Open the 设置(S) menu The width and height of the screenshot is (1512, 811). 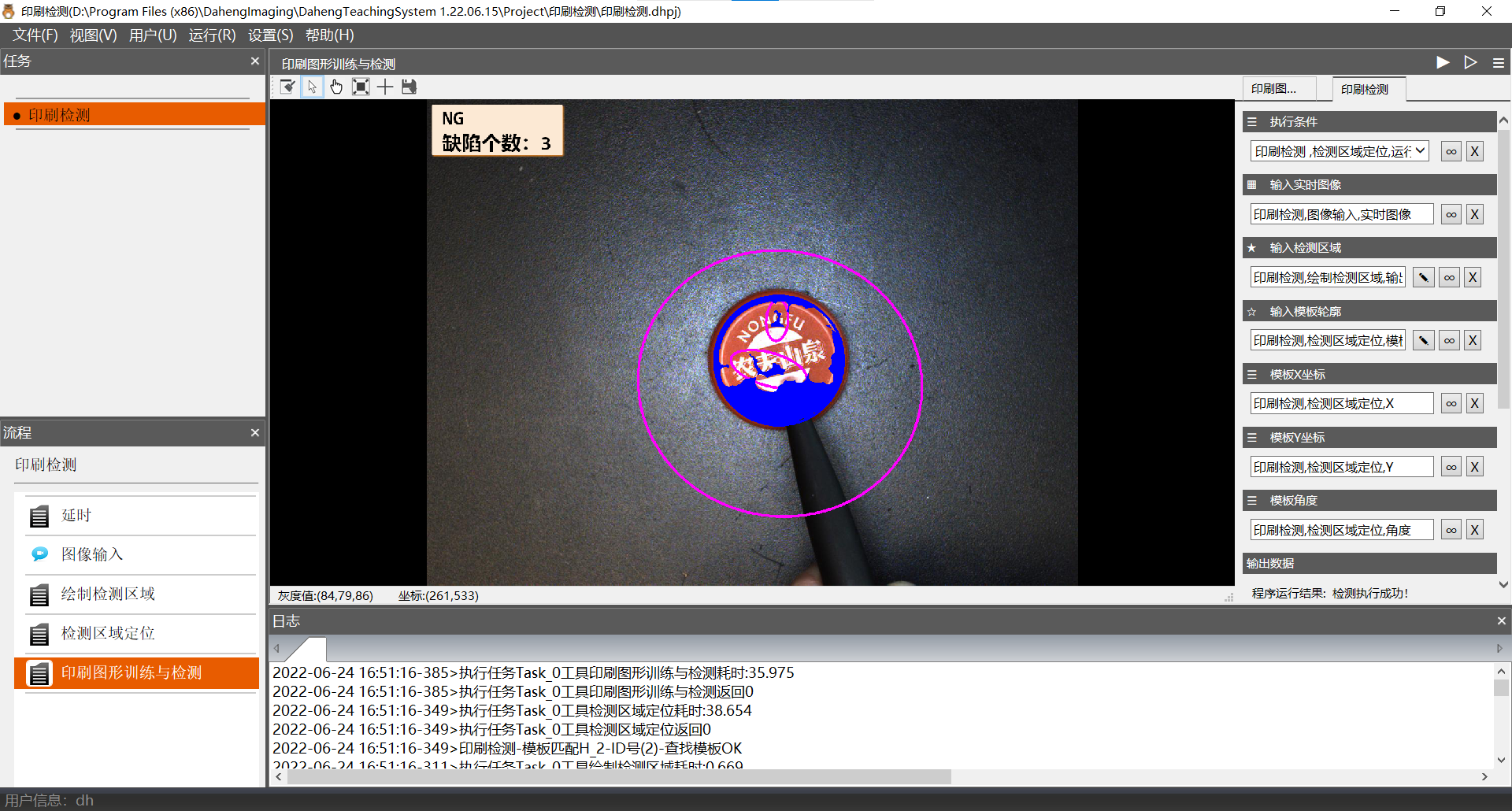[271, 35]
